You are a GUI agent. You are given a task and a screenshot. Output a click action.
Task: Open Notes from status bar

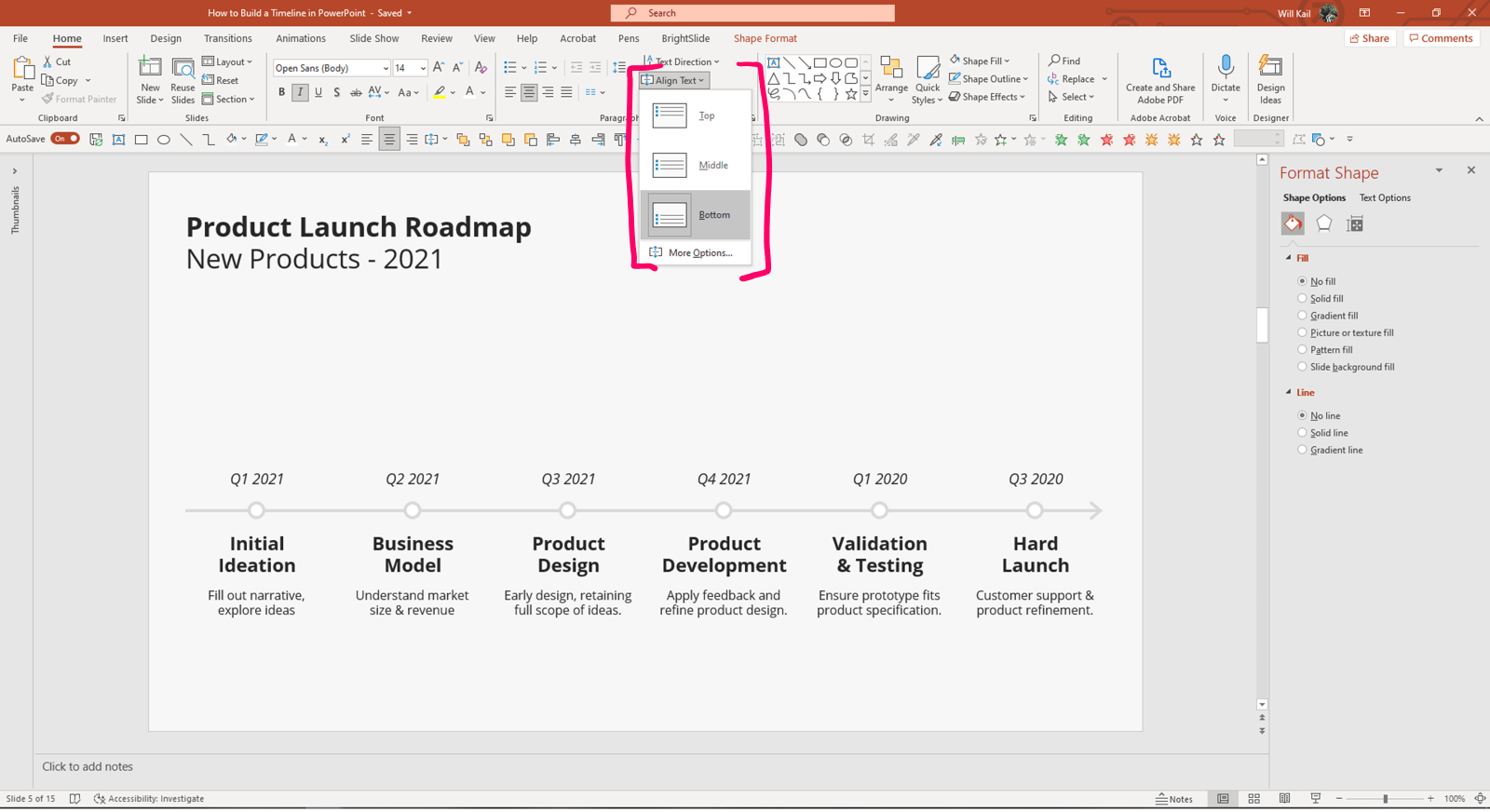1174,799
